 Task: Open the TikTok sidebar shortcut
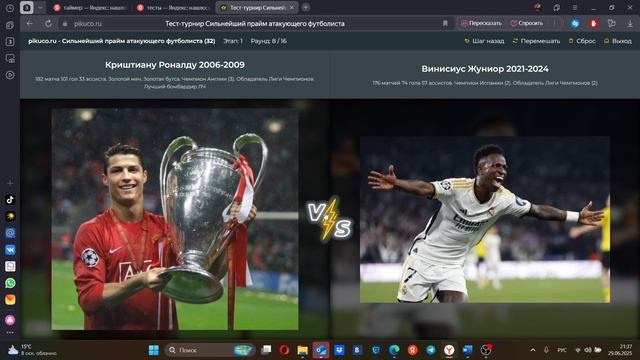[x=10, y=200]
